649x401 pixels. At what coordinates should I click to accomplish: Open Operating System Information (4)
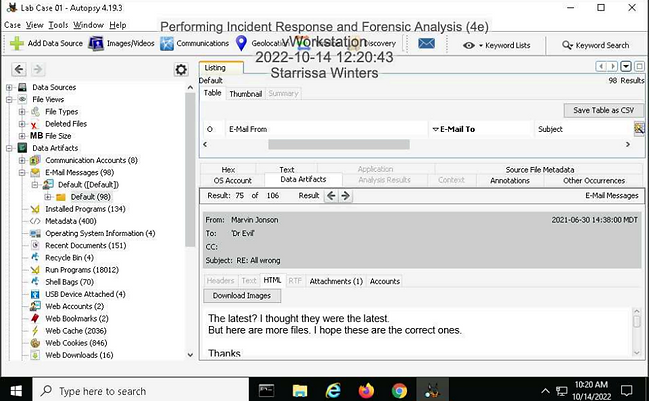(100, 233)
